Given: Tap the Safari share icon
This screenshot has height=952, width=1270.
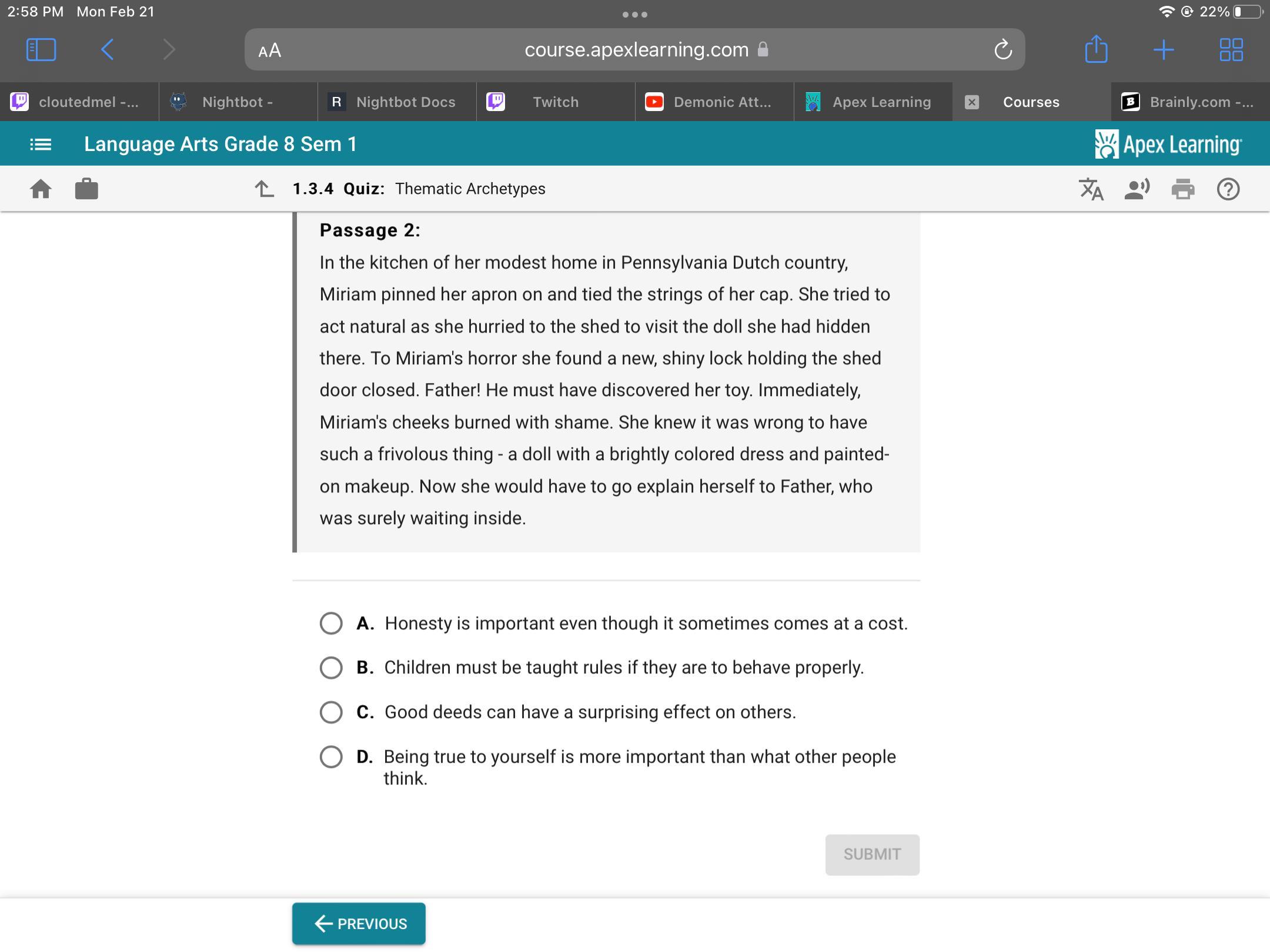Looking at the screenshot, I should tap(1096, 49).
